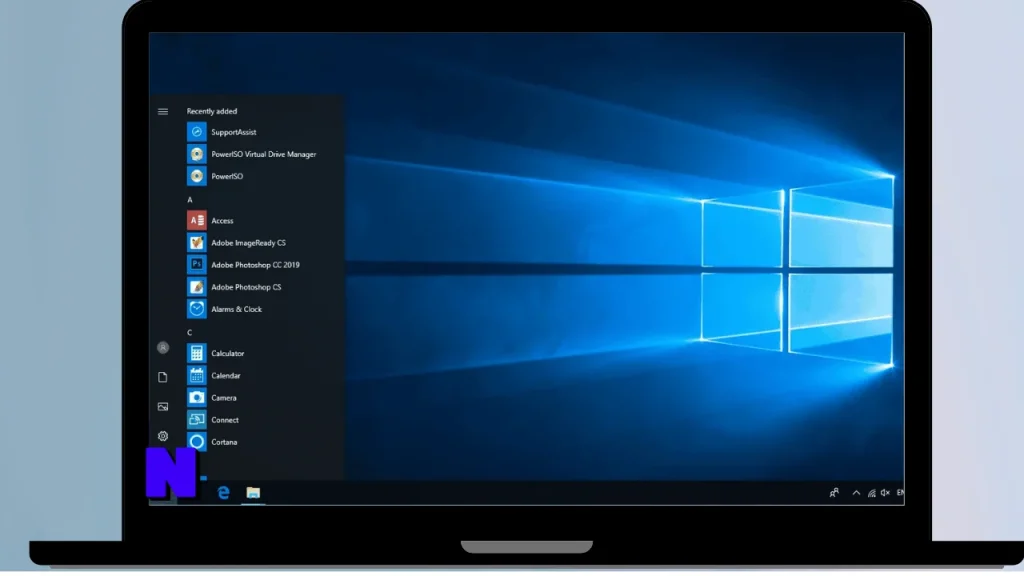Show hidden system tray icons
The height and width of the screenshot is (576, 1024).
856,493
